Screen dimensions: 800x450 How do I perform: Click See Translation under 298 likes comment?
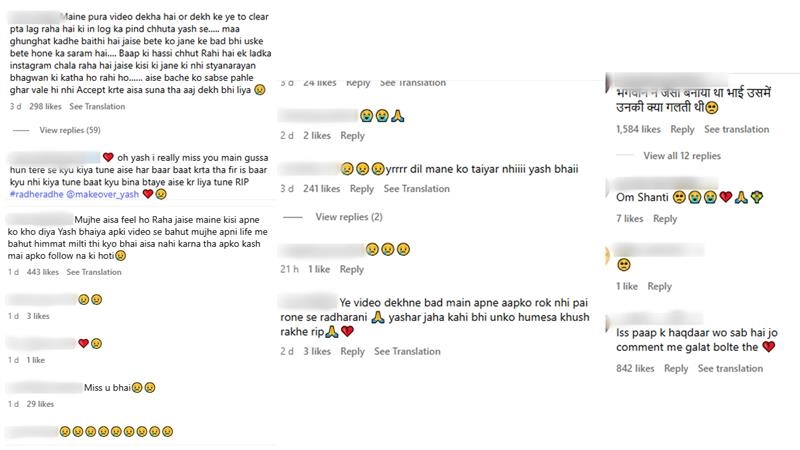click(x=97, y=107)
